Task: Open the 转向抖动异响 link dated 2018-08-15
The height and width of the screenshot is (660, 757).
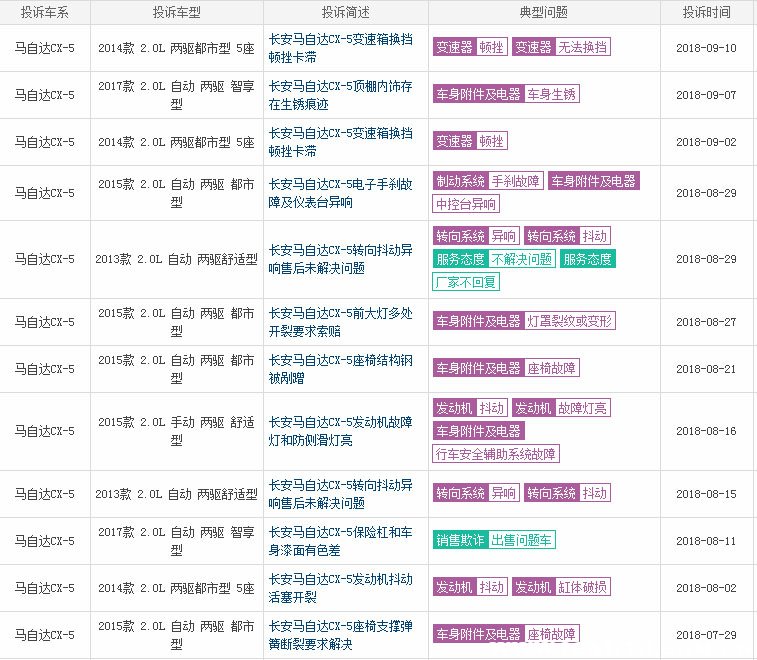Action: (x=340, y=494)
